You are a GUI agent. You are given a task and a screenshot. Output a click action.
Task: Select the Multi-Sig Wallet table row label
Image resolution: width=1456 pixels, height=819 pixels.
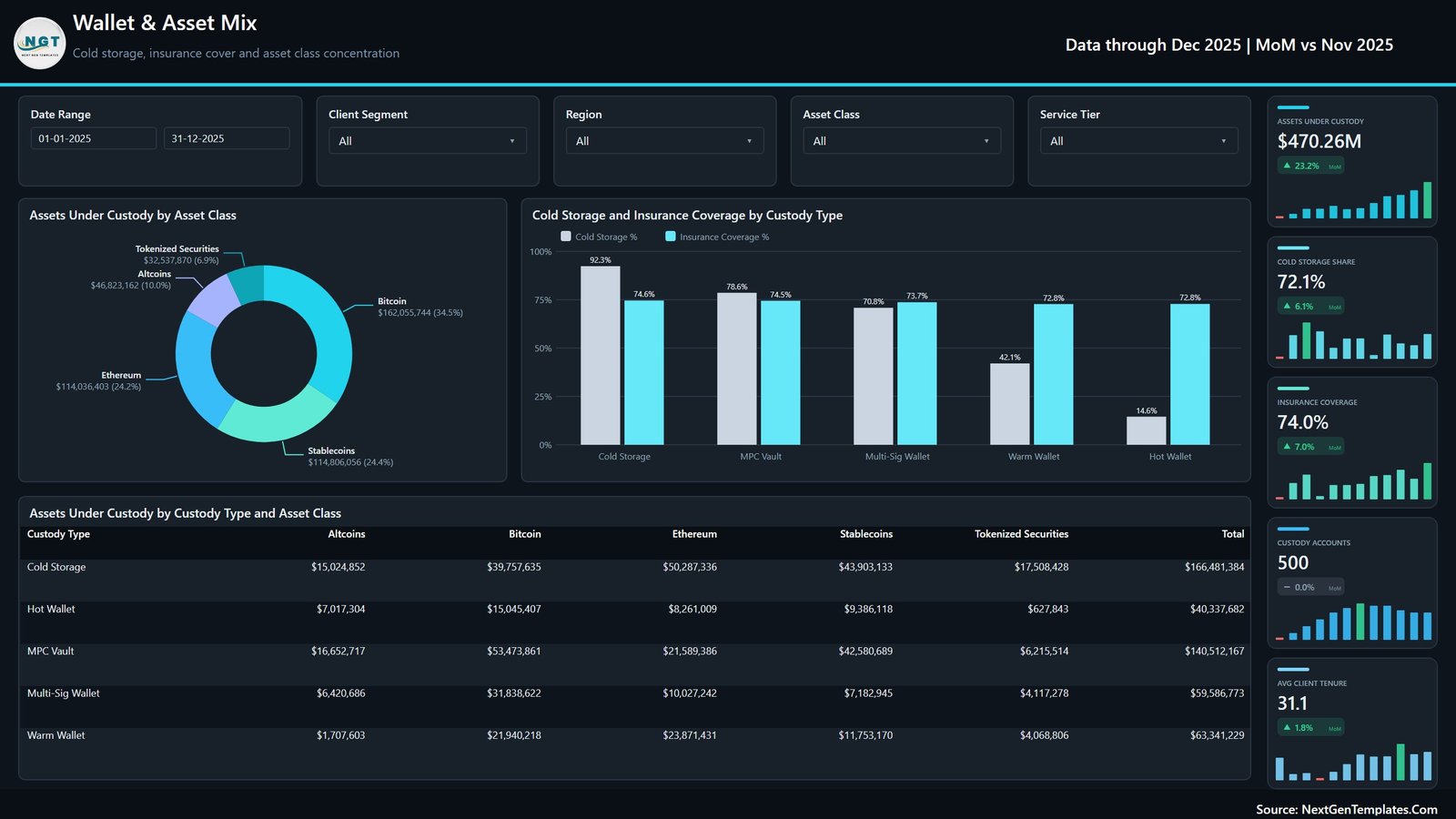[x=64, y=693]
